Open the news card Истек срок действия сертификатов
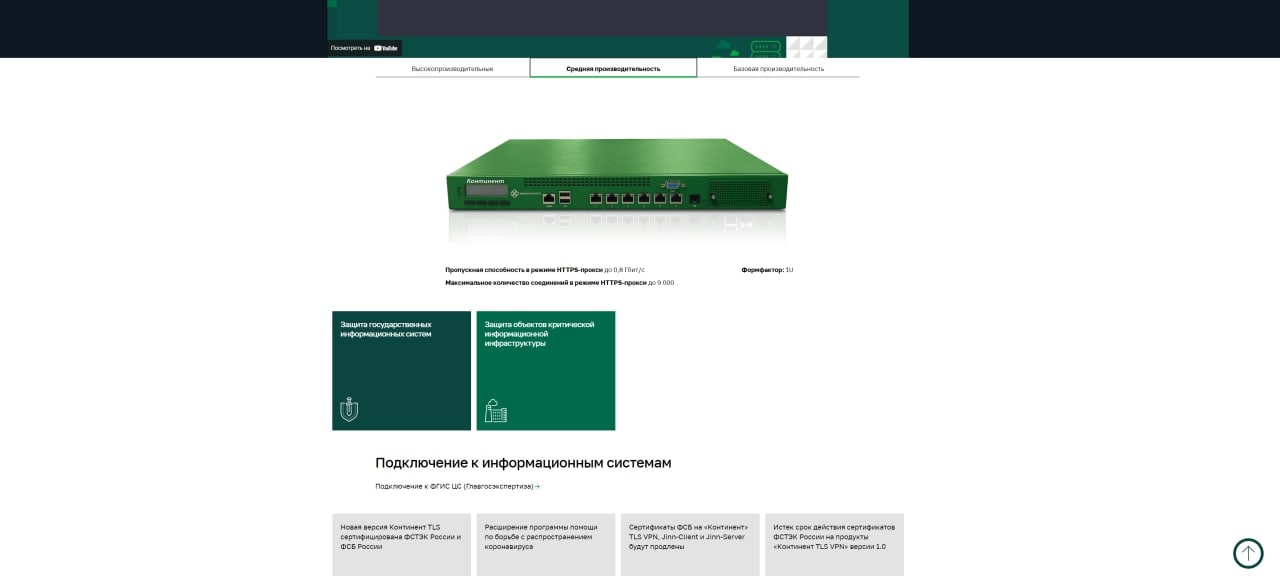 point(834,544)
